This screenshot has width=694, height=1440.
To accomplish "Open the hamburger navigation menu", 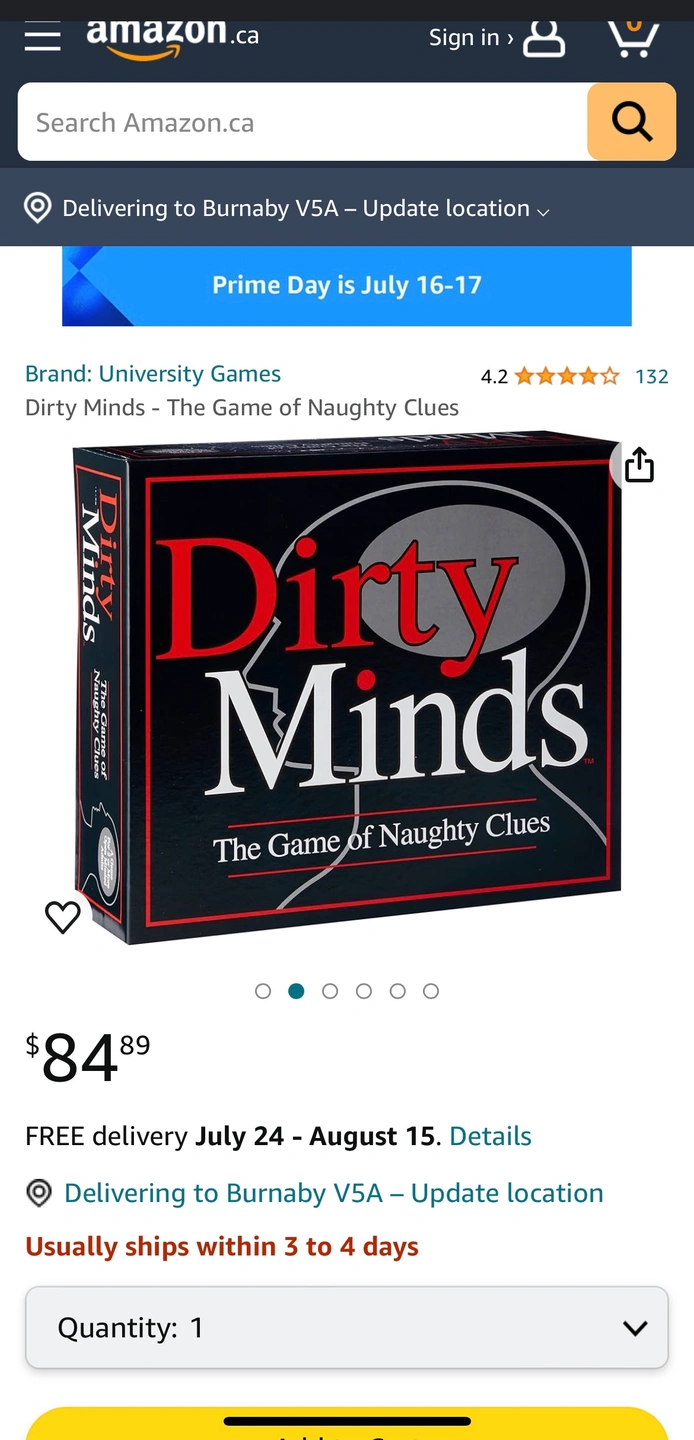I will click(x=42, y=39).
